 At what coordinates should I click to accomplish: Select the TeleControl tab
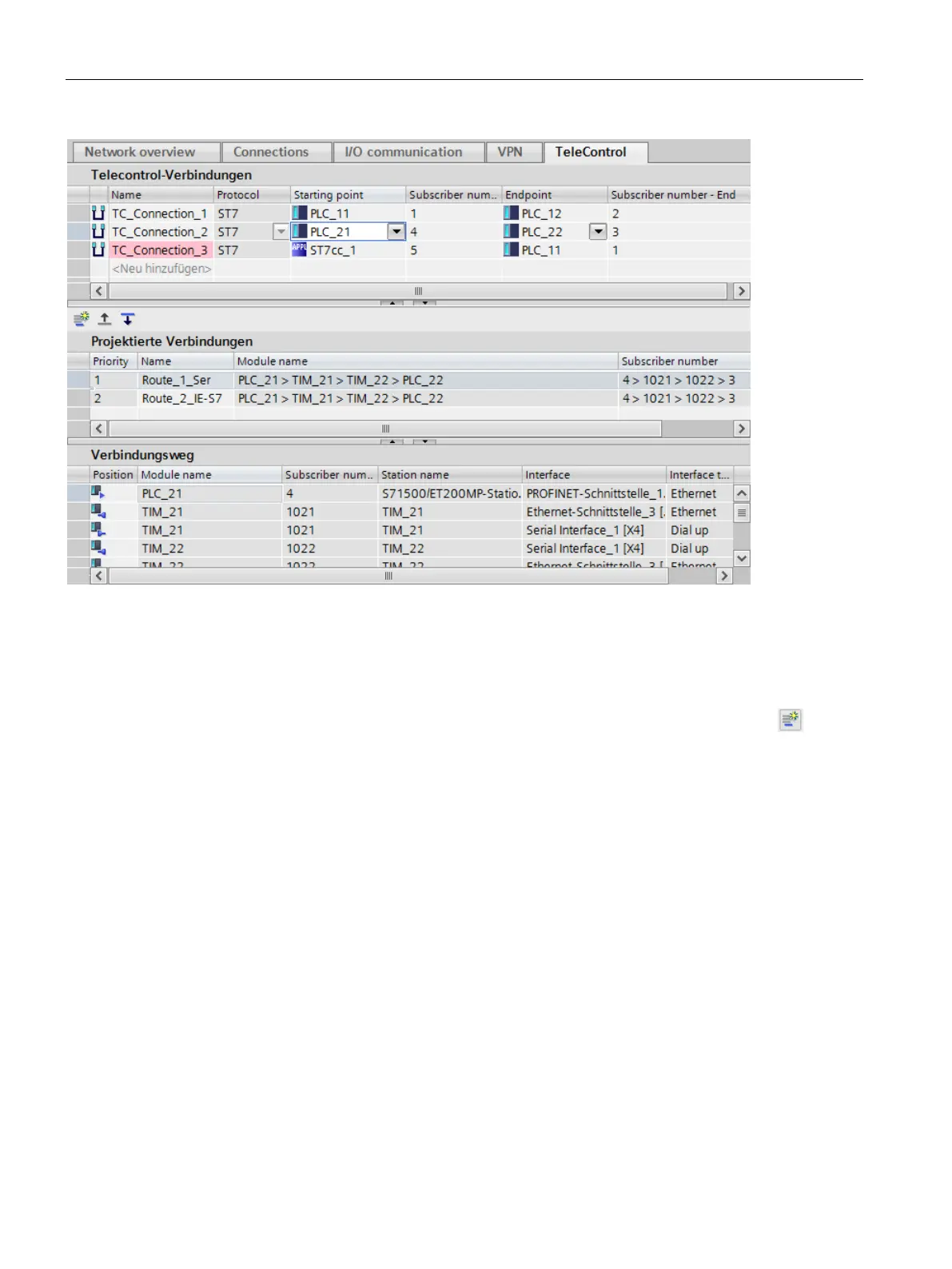pos(595,152)
